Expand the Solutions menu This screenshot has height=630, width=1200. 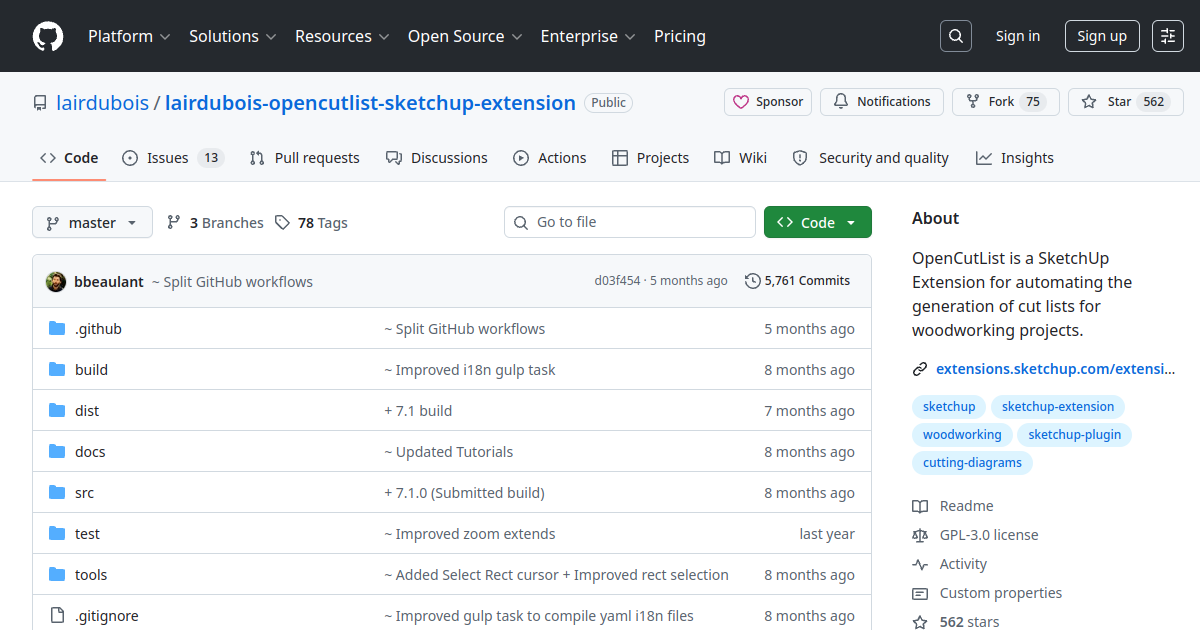pos(232,36)
